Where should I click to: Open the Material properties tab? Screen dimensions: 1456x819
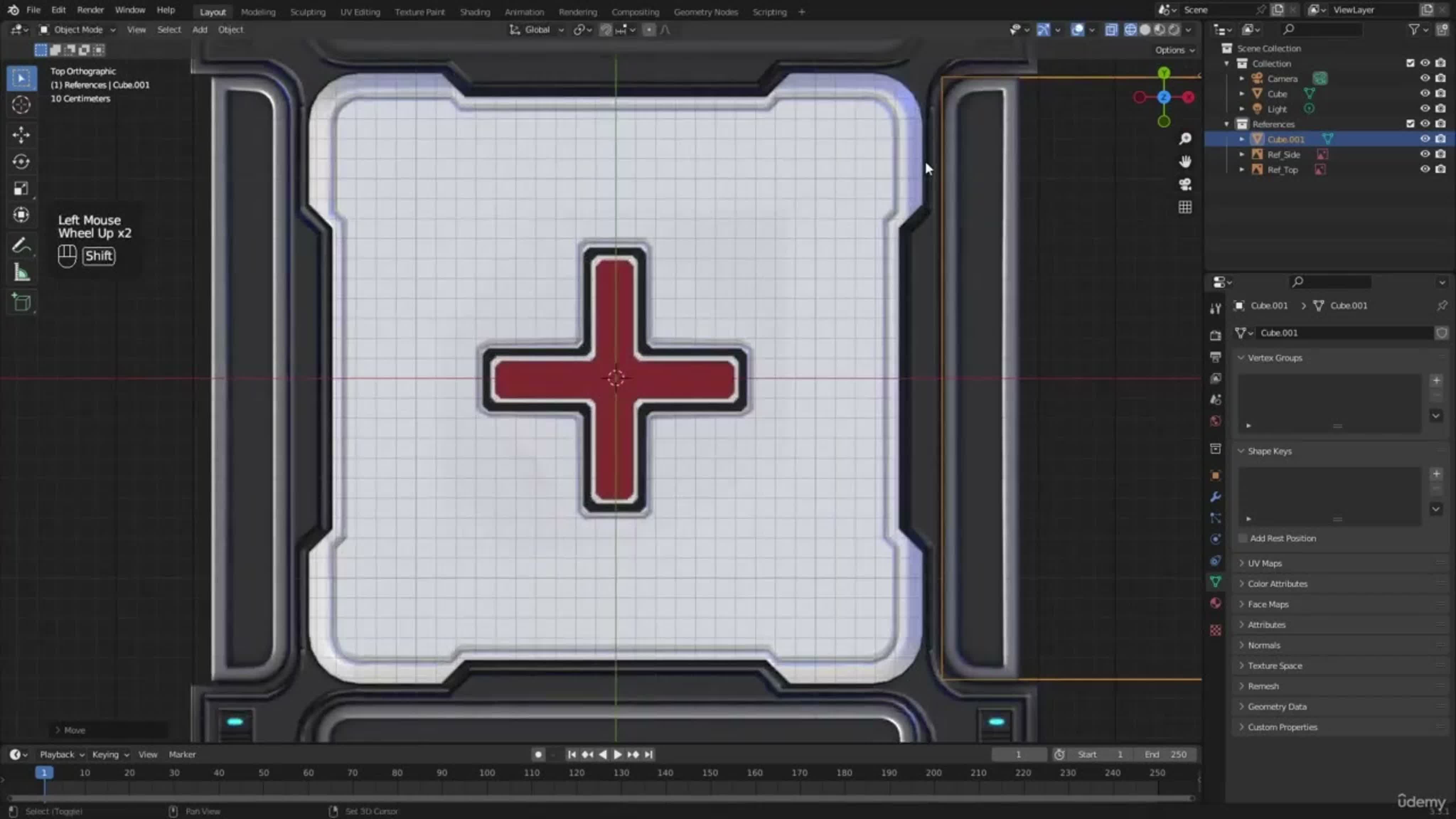(x=1215, y=603)
